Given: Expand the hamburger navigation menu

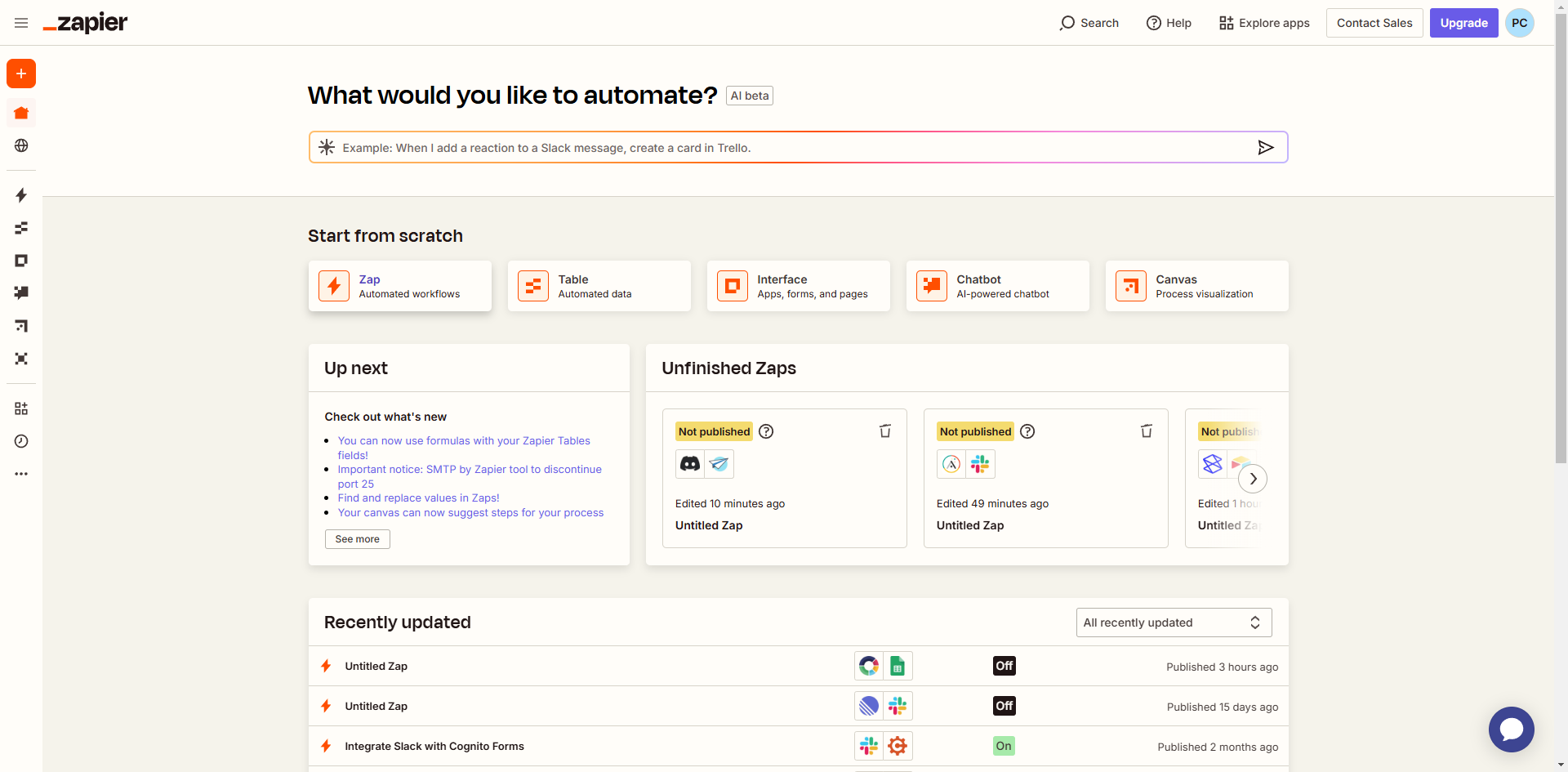Looking at the screenshot, I should pyautogui.click(x=21, y=23).
